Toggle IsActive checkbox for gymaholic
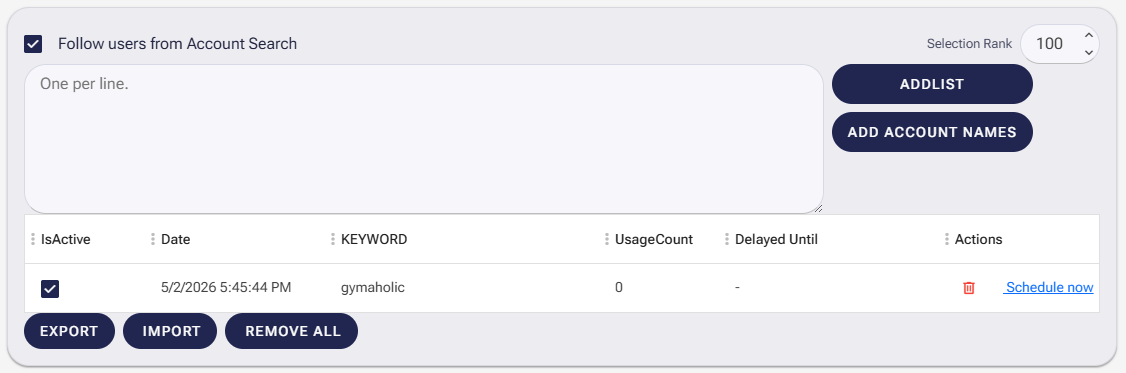1126x373 pixels. (50, 289)
